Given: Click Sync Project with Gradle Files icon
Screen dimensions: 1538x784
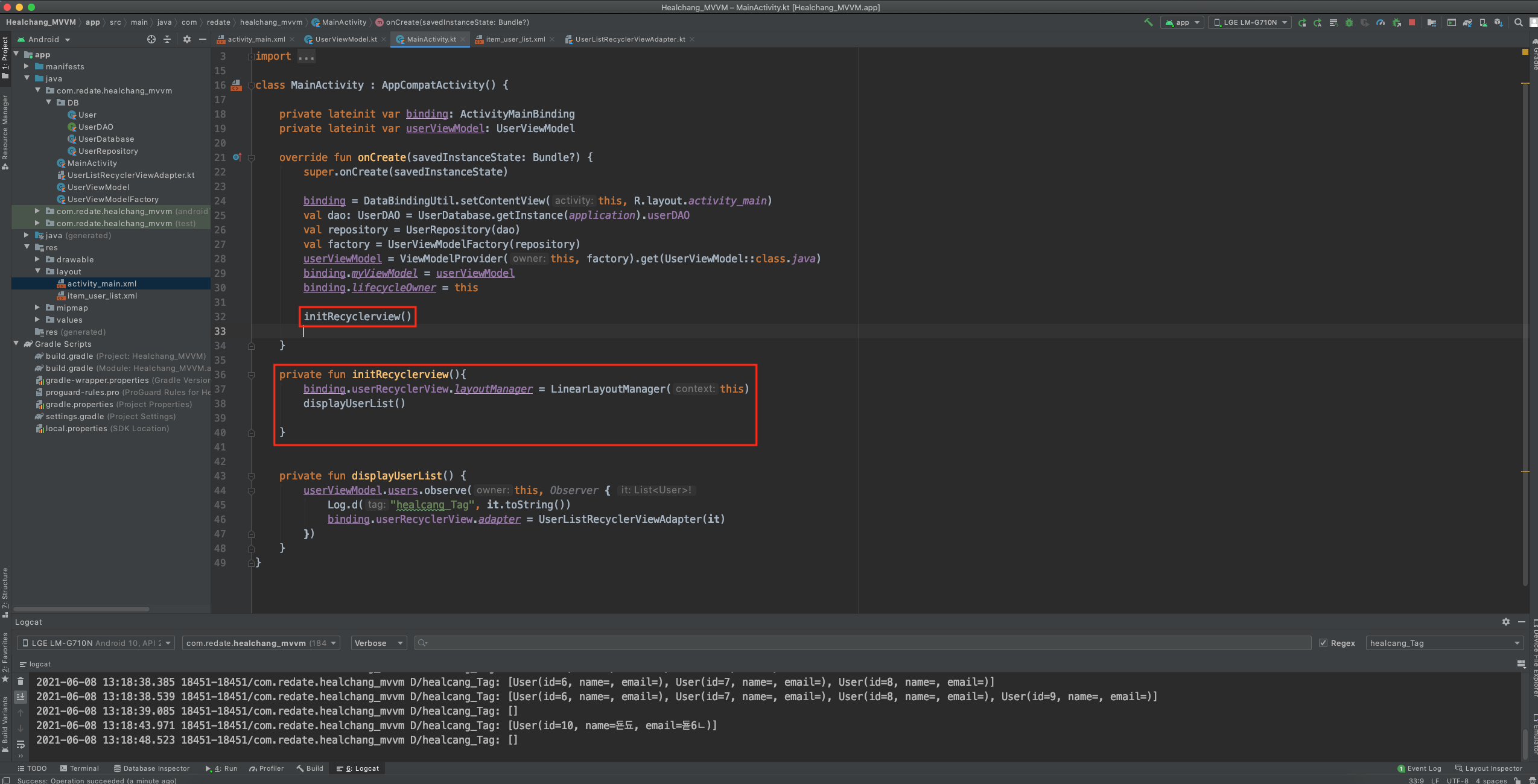Looking at the screenshot, I should pos(1467,22).
